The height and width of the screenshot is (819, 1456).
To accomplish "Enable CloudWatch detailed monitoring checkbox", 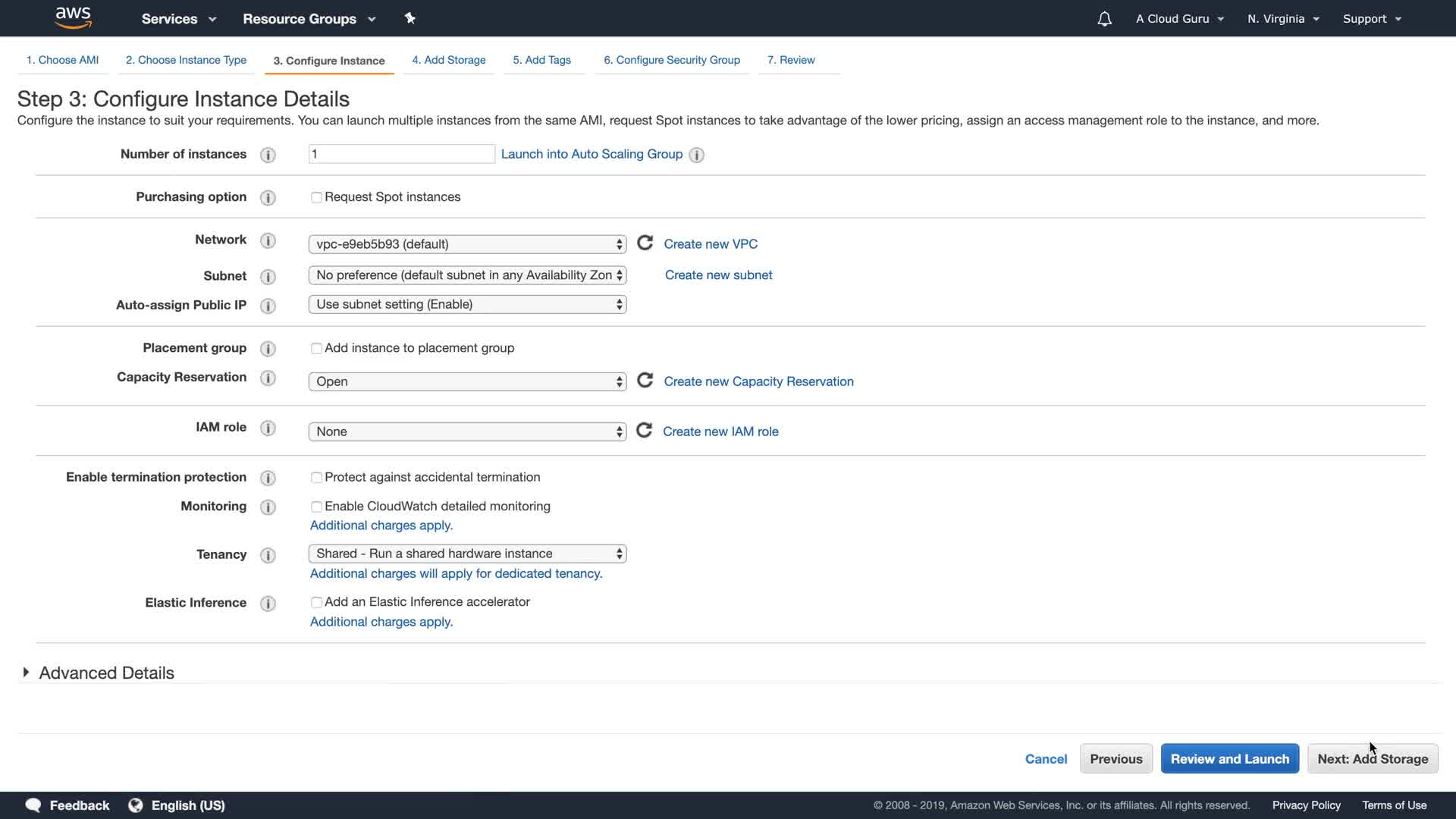I will click(316, 507).
